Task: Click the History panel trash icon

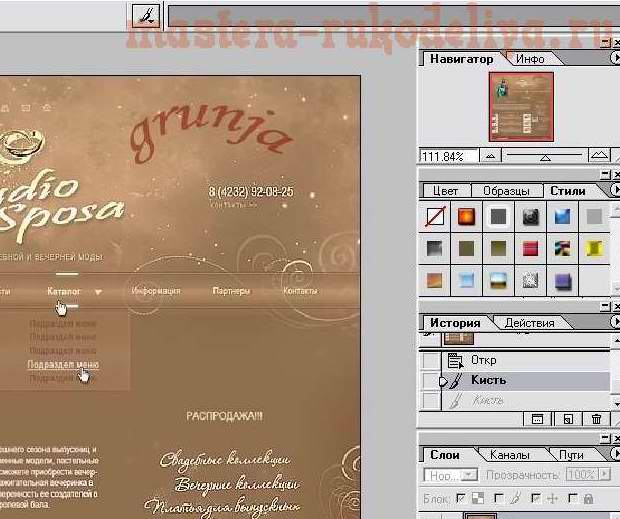Action: click(x=597, y=419)
